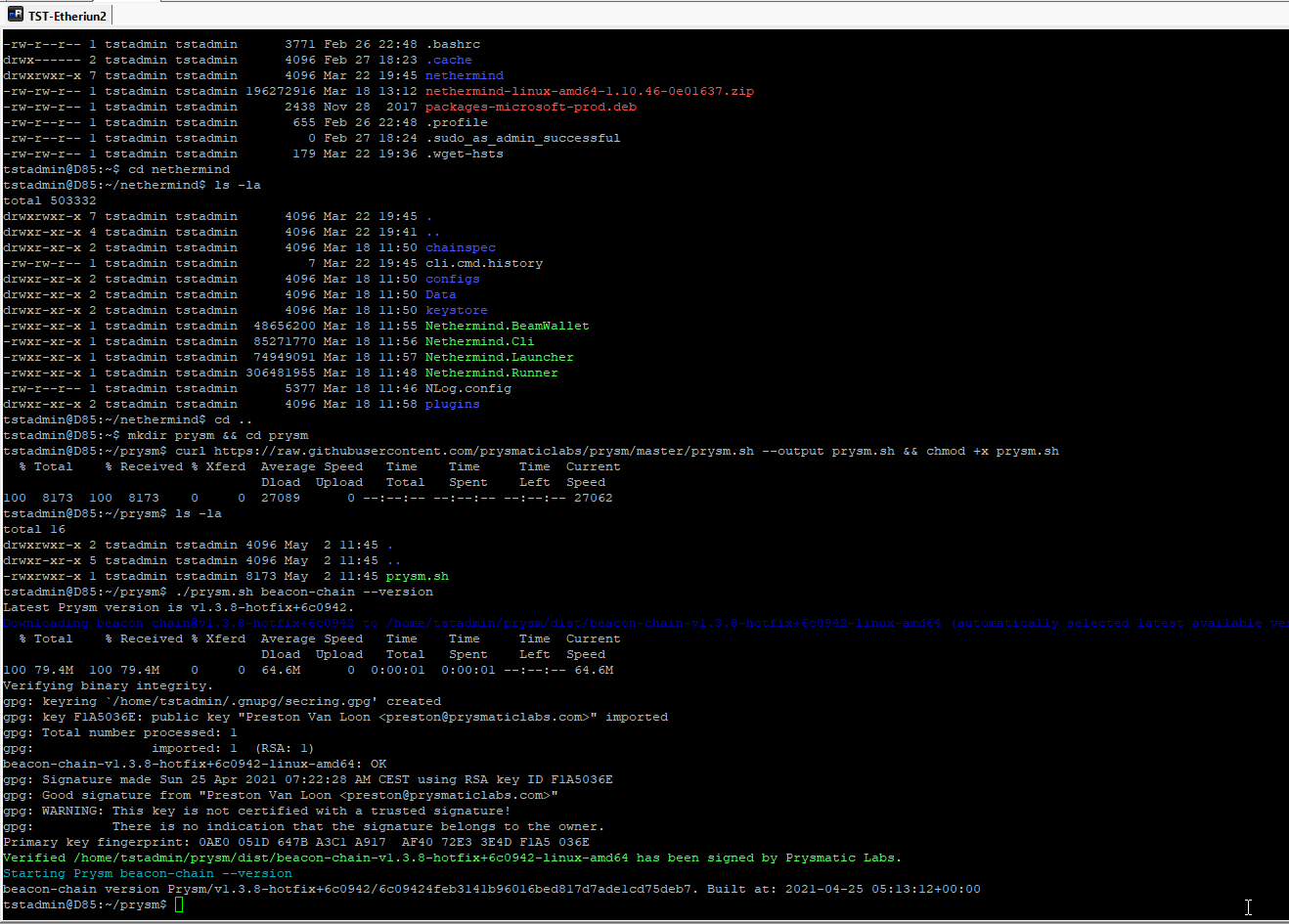The height and width of the screenshot is (924, 1289).
Task: Click the green 'Verified ... signed by Prysmatic Labs' line
Action: pos(453,858)
